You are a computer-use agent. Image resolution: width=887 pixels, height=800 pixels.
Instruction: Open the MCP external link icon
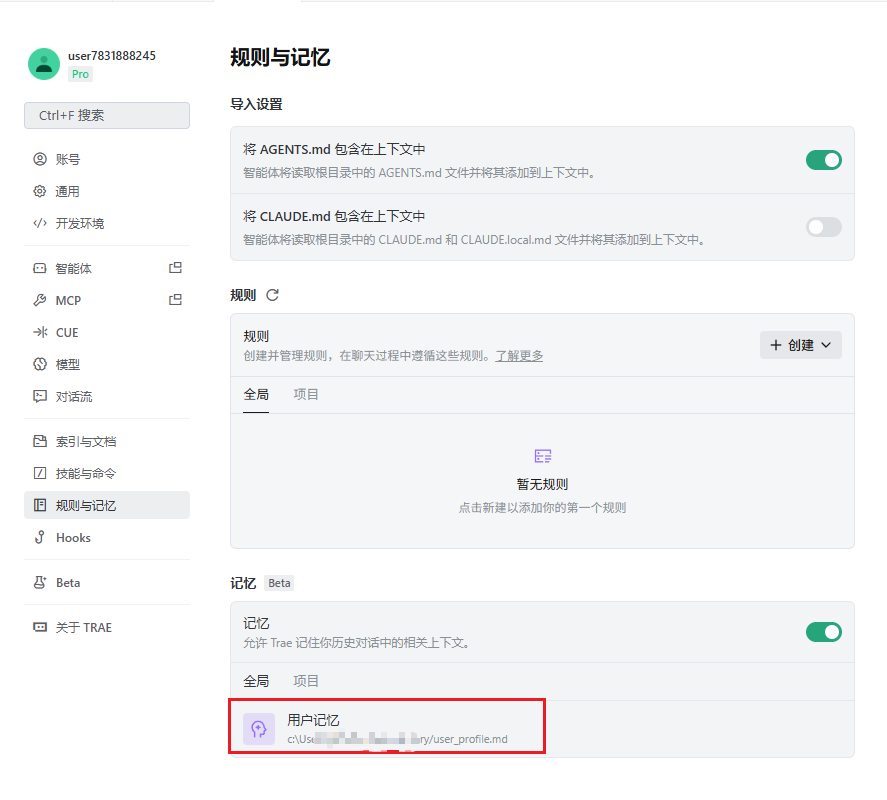point(175,300)
